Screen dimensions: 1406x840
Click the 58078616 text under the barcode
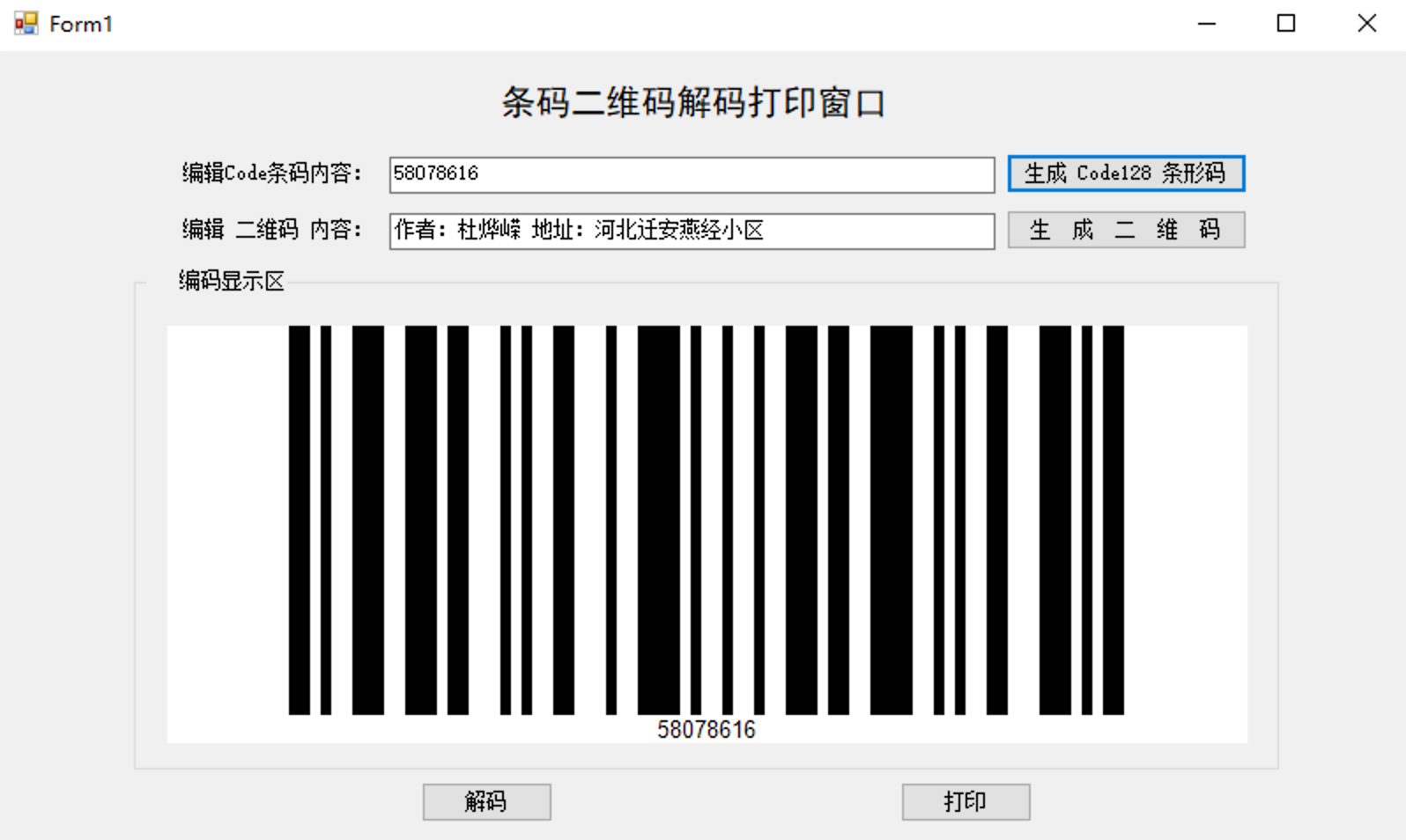tap(707, 729)
